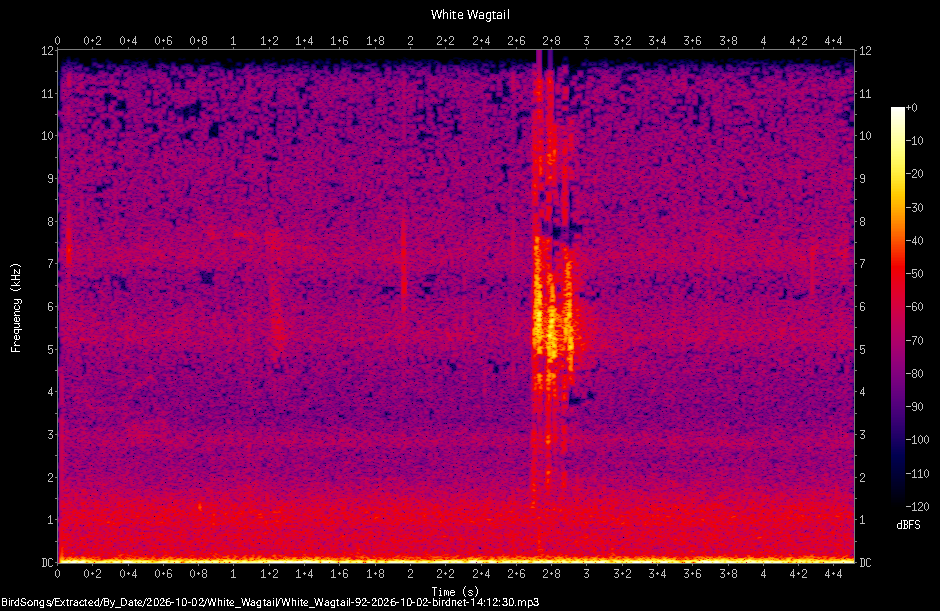Click the dBFS gradient color bar

click(897, 307)
